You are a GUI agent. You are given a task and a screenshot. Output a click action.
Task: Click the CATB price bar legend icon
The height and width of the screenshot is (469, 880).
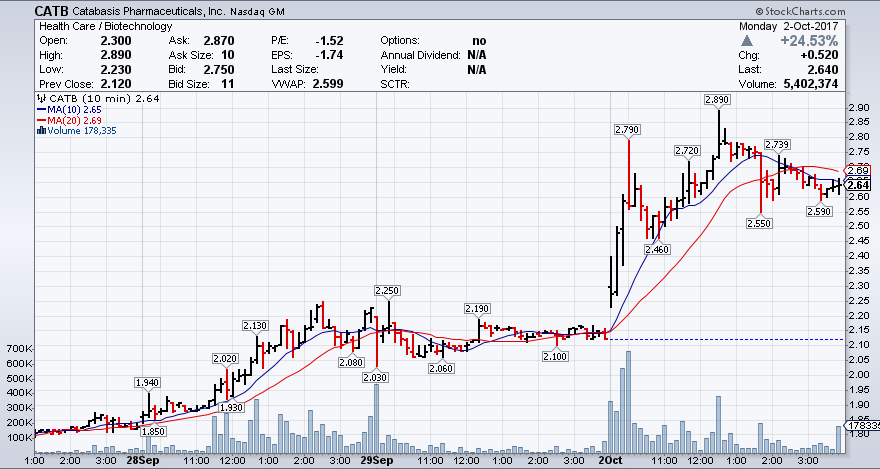40,99
